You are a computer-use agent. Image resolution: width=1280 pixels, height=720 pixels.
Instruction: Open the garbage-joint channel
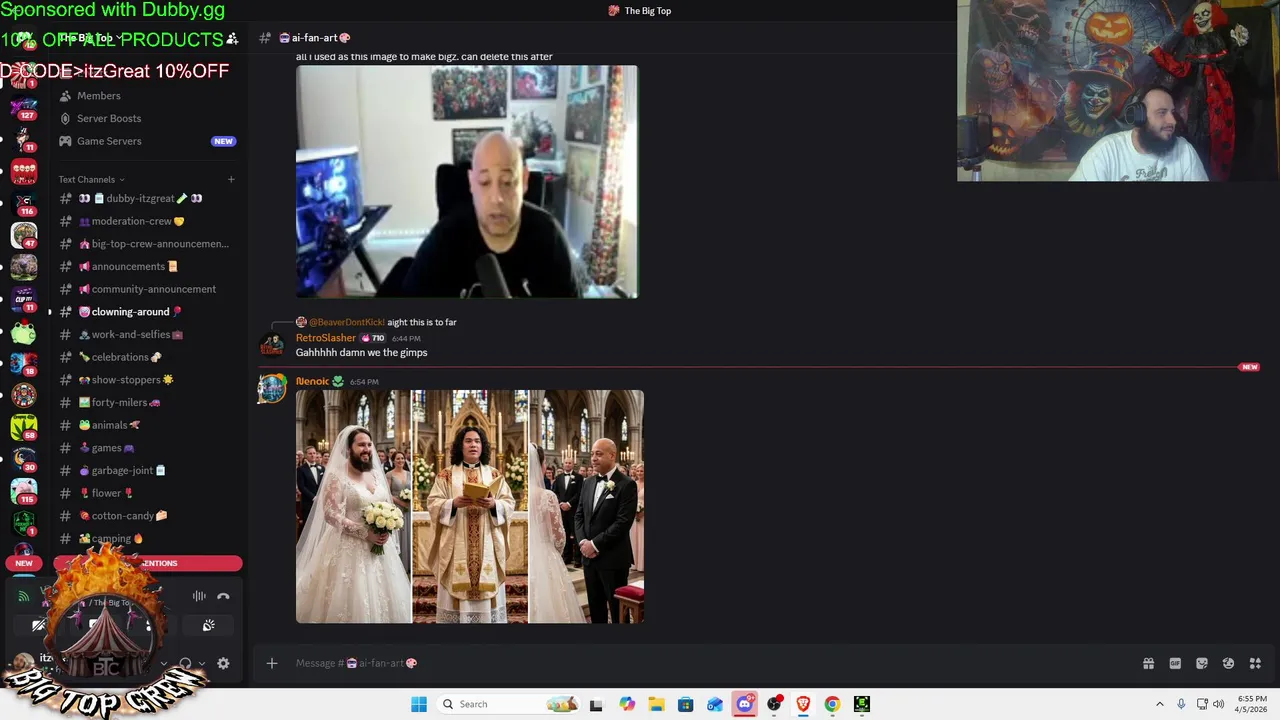click(148, 470)
